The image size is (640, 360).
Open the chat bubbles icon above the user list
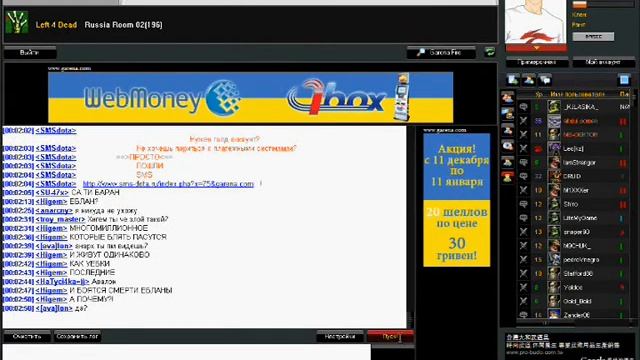(x=545, y=80)
